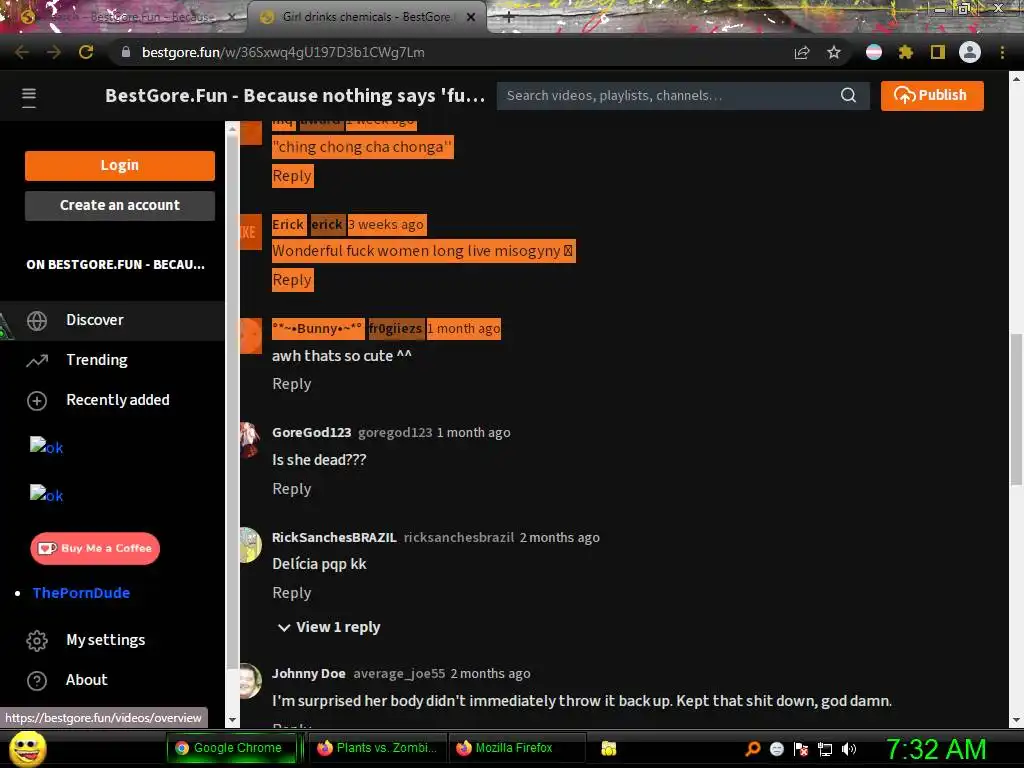Click the search magnifier icon

(848, 95)
